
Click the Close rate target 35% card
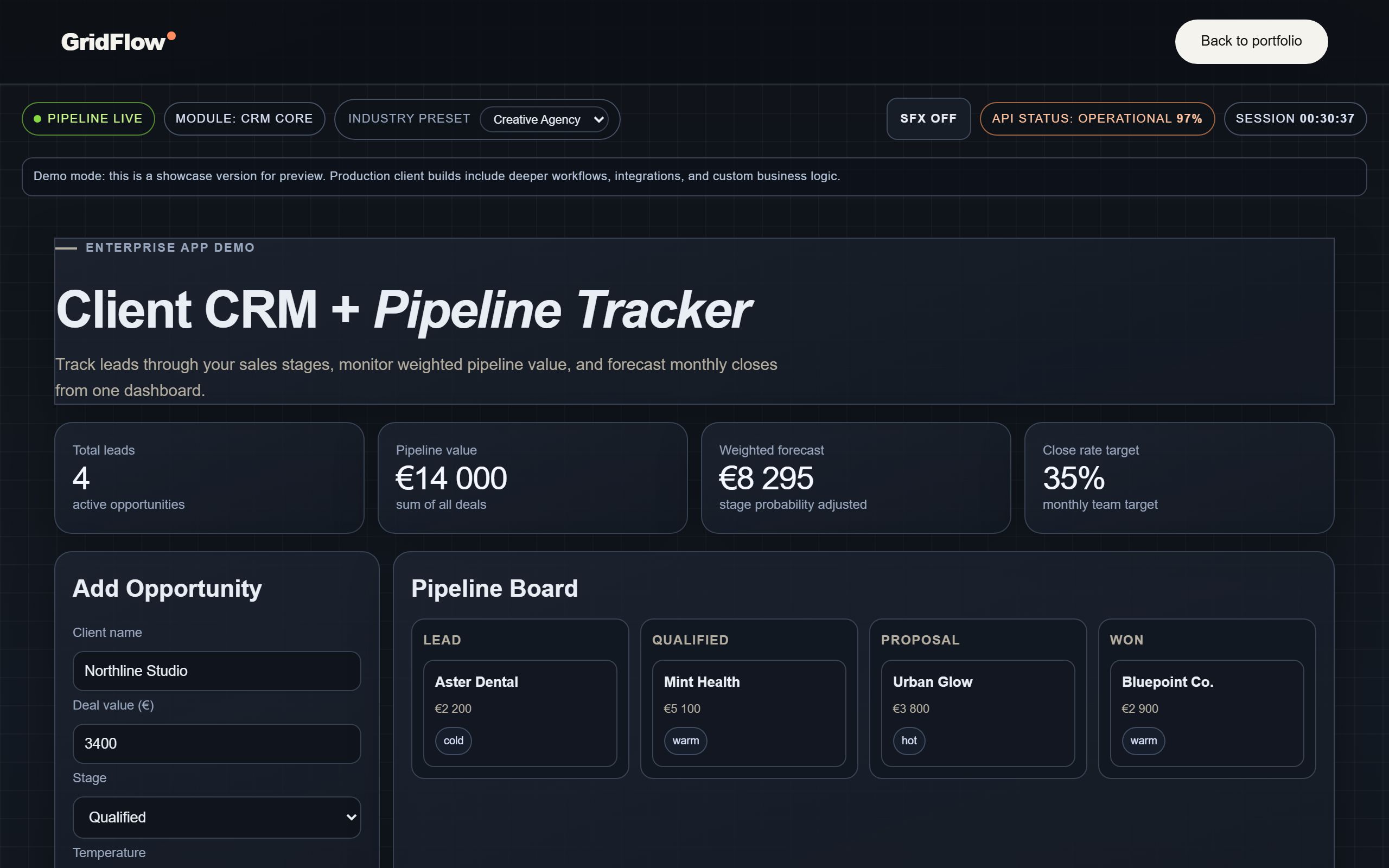tap(1179, 477)
